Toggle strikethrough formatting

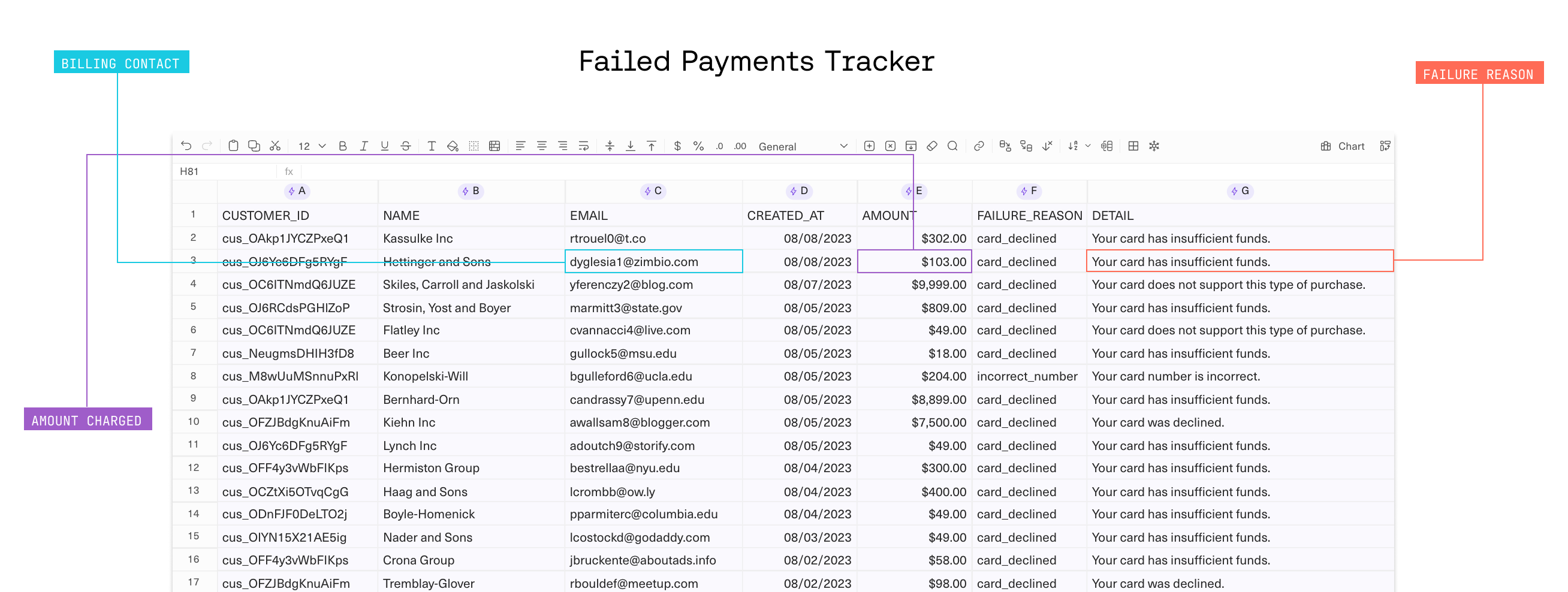point(405,146)
